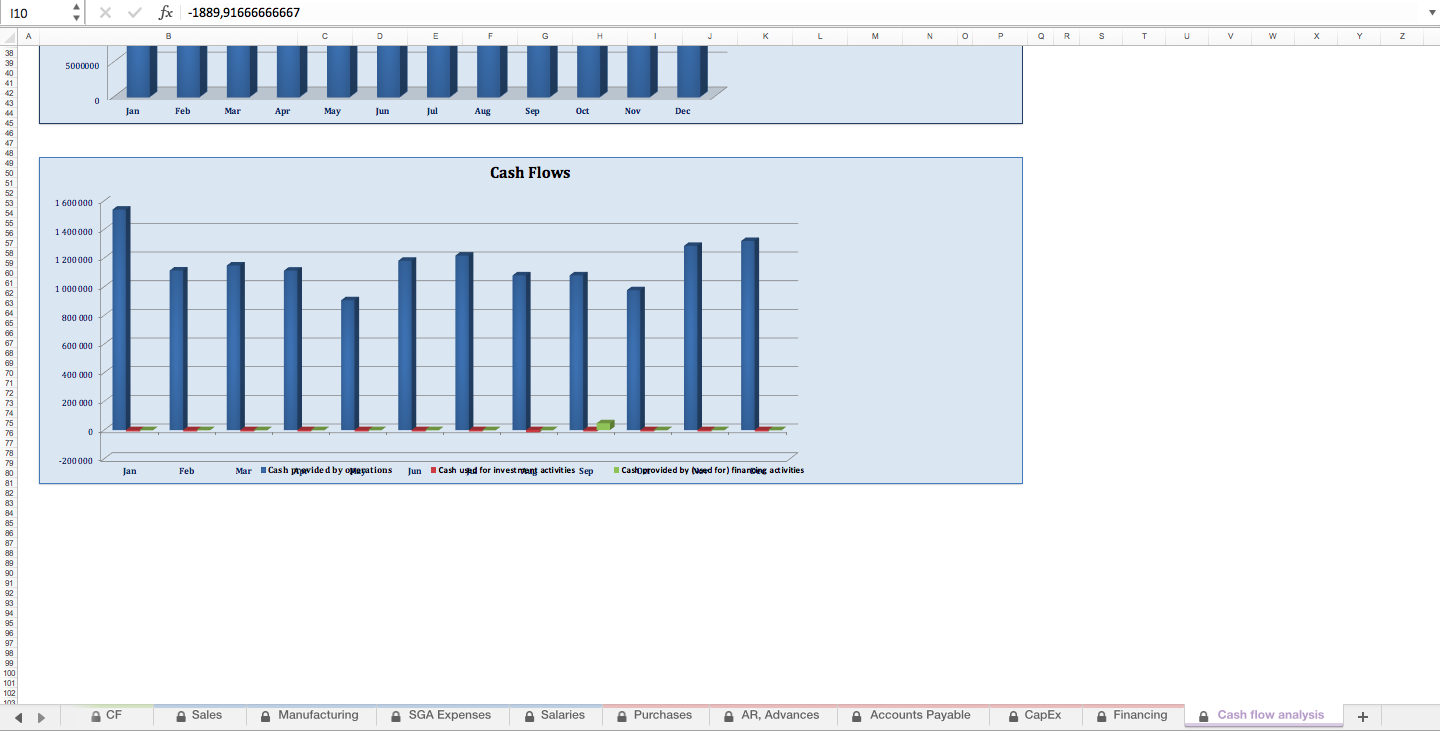
Task: Expand the formula bar with its chevron
Action: [x=1432, y=14]
